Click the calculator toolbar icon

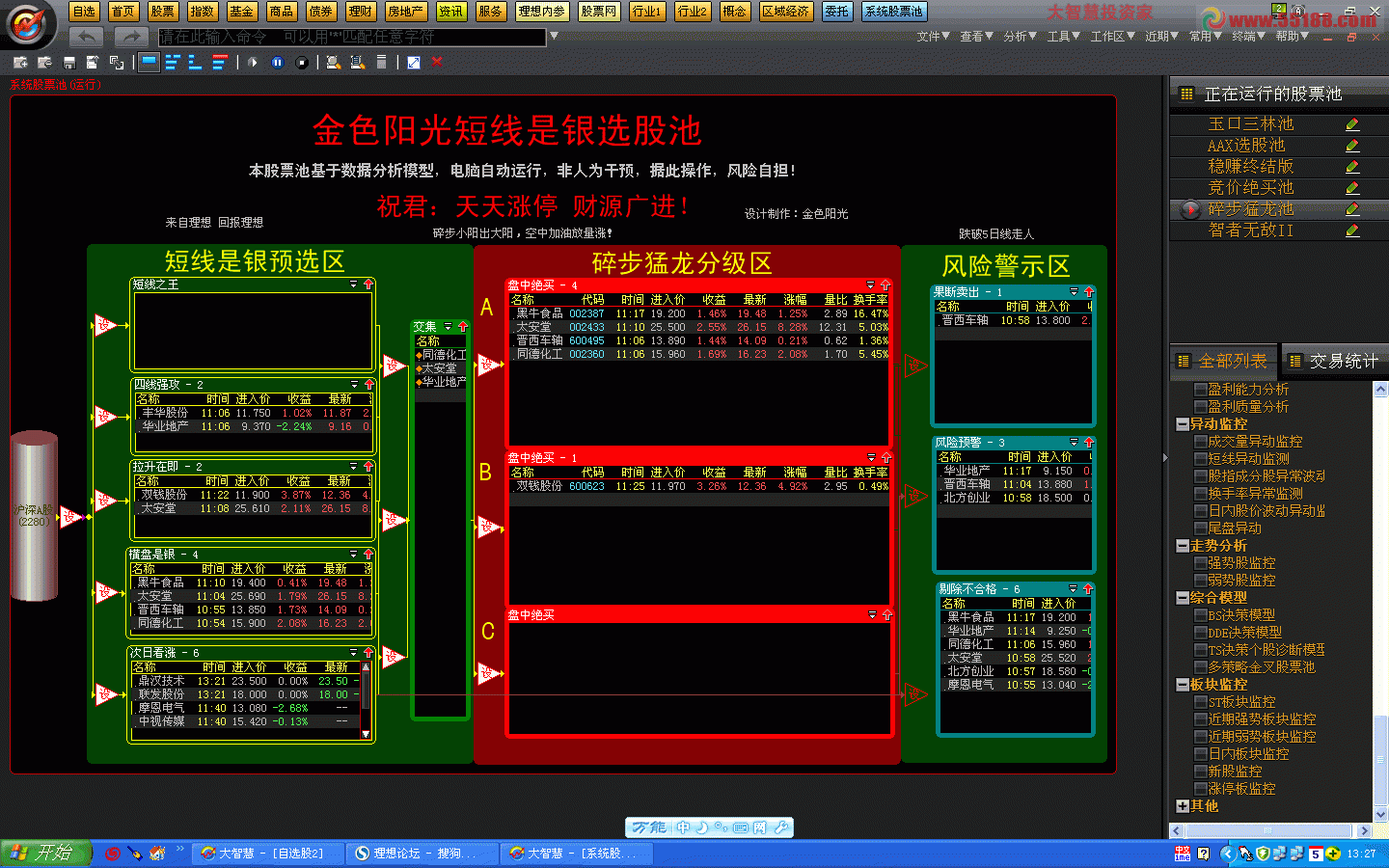pyautogui.click(x=381, y=63)
